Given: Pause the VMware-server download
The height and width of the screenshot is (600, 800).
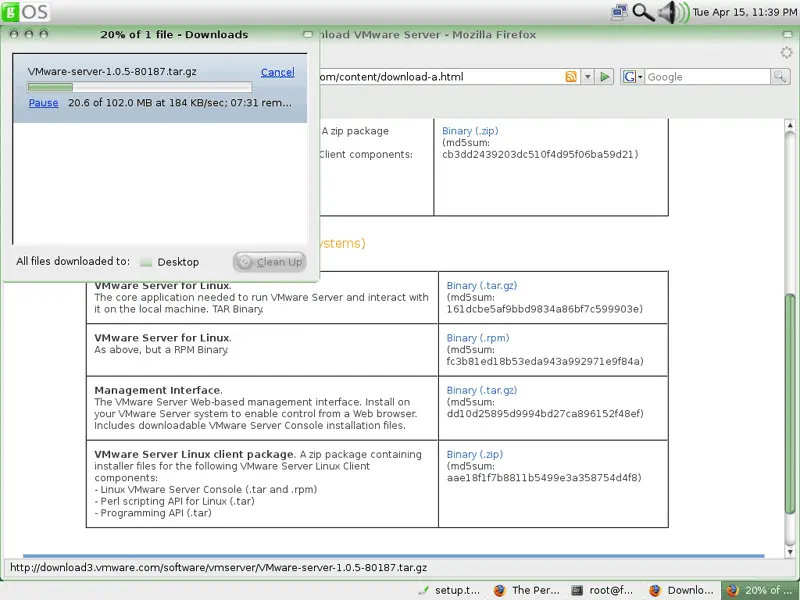Looking at the screenshot, I should pyautogui.click(x=43, y=103).
